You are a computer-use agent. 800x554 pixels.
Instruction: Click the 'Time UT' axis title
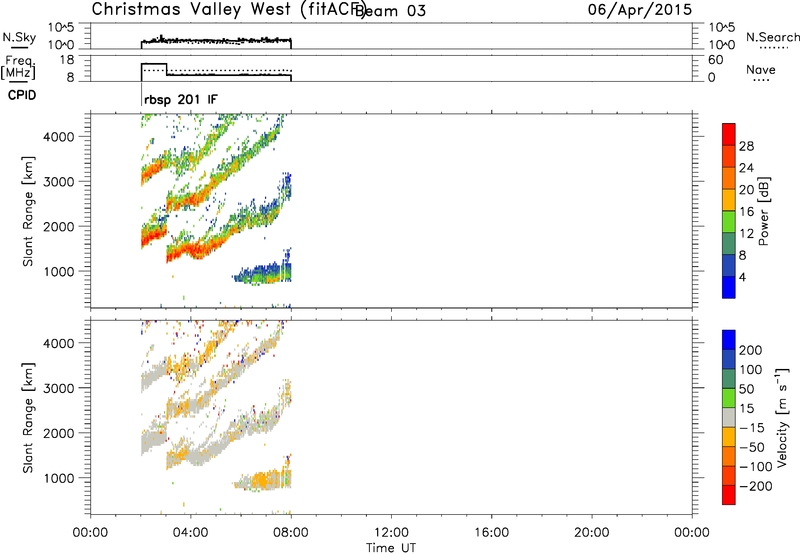[391, 548]
